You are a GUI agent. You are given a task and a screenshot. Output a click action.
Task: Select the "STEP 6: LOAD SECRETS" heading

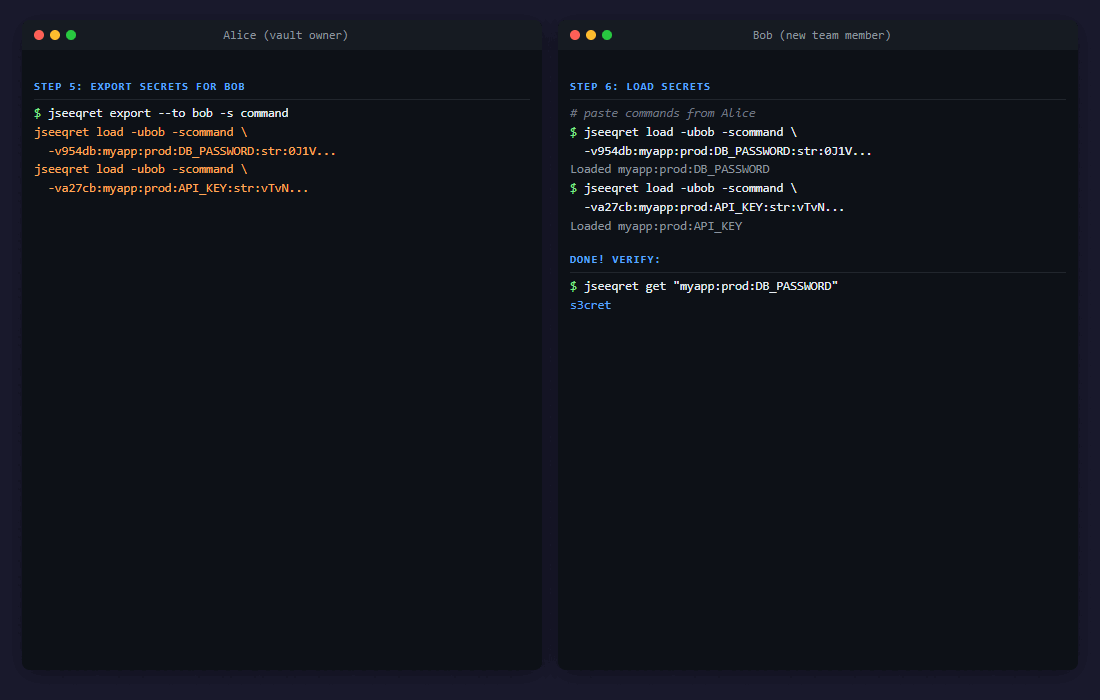click(640, 87)
